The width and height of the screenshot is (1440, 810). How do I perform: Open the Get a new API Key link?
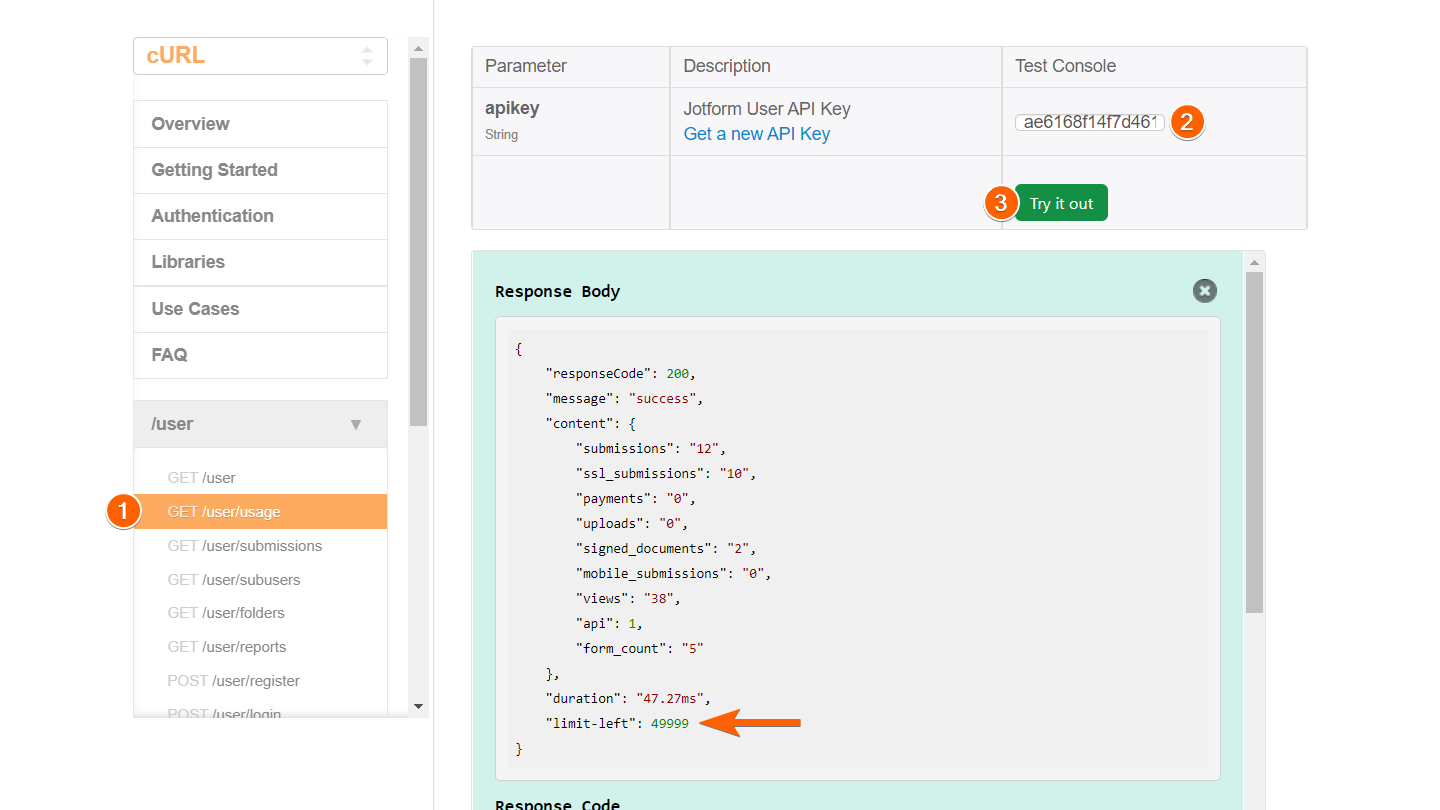(x=756, y=134)
